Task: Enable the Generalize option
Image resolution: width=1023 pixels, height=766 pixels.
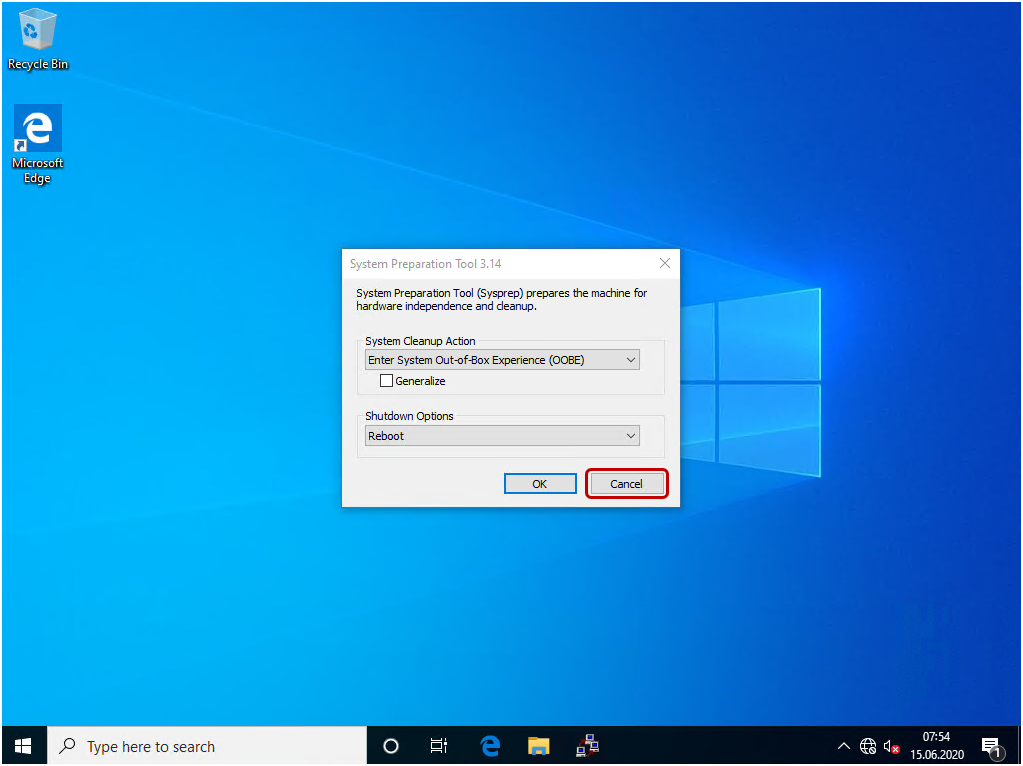Action: tap(386, 380)
